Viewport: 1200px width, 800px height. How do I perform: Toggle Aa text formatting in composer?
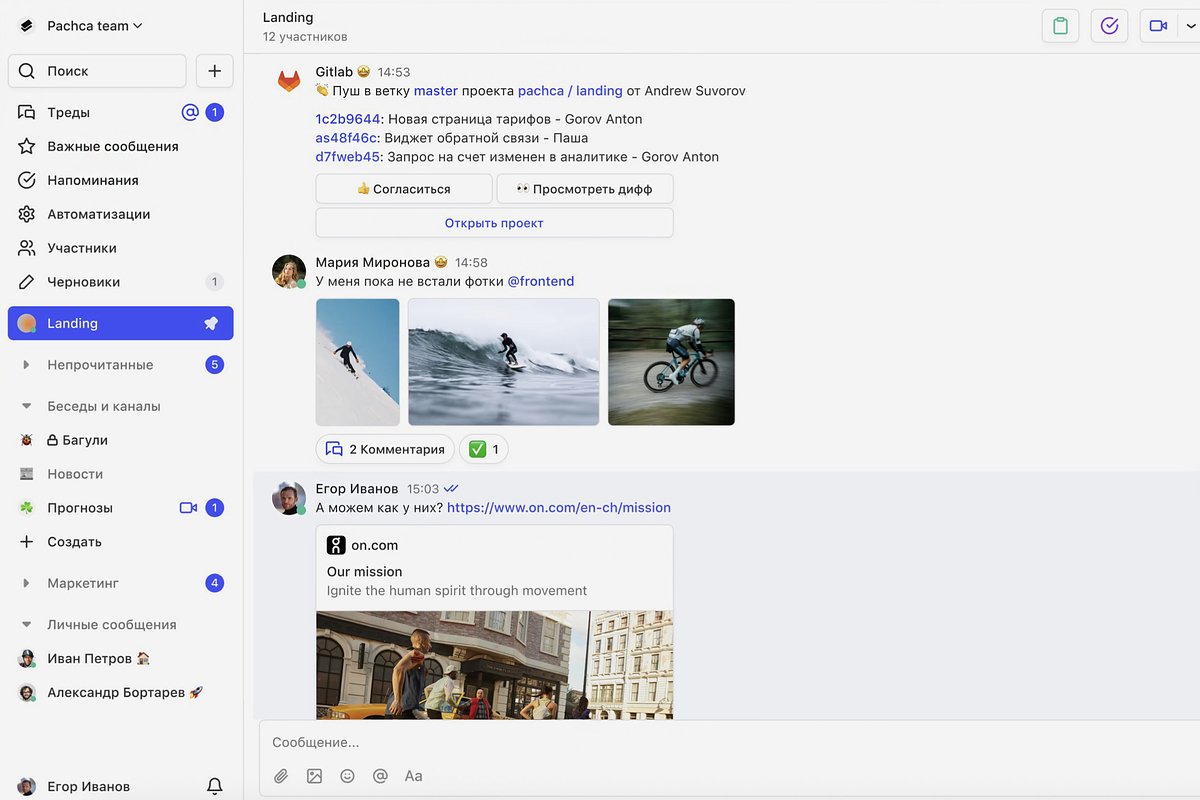(x=413, y=776)
